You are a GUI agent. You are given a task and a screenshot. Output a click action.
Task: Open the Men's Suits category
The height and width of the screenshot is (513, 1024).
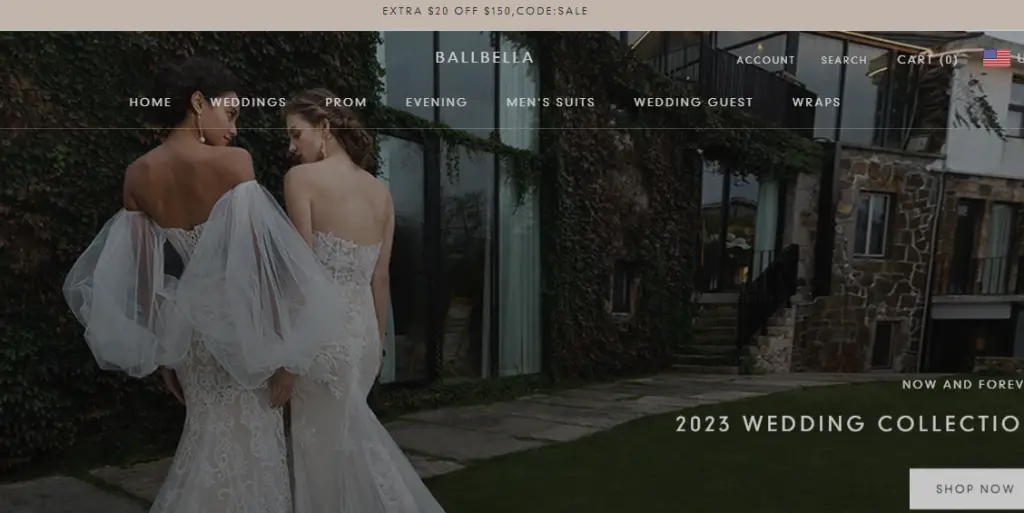point(550,102)
